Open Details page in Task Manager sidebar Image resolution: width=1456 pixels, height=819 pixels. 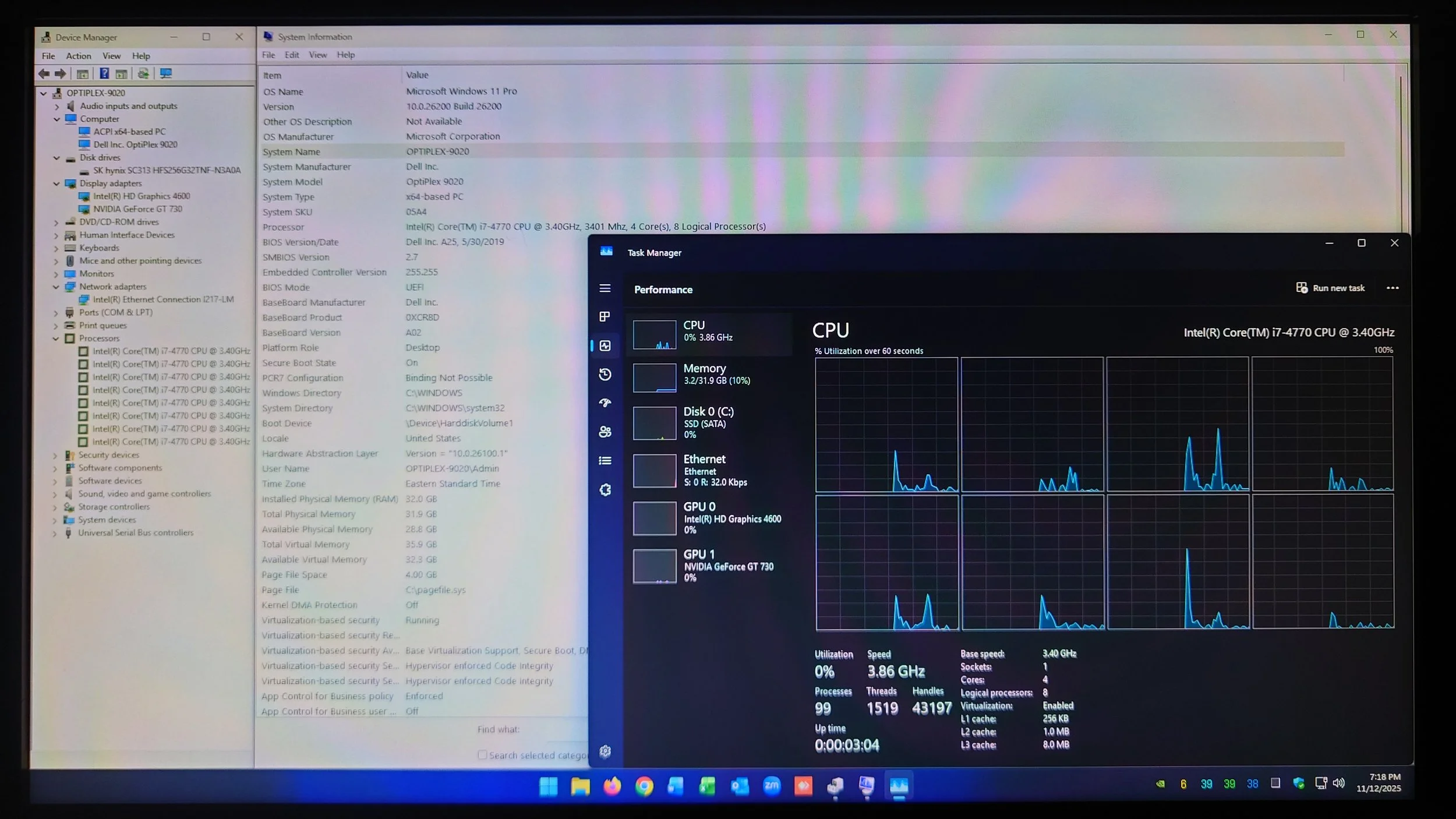click(605, 461)
